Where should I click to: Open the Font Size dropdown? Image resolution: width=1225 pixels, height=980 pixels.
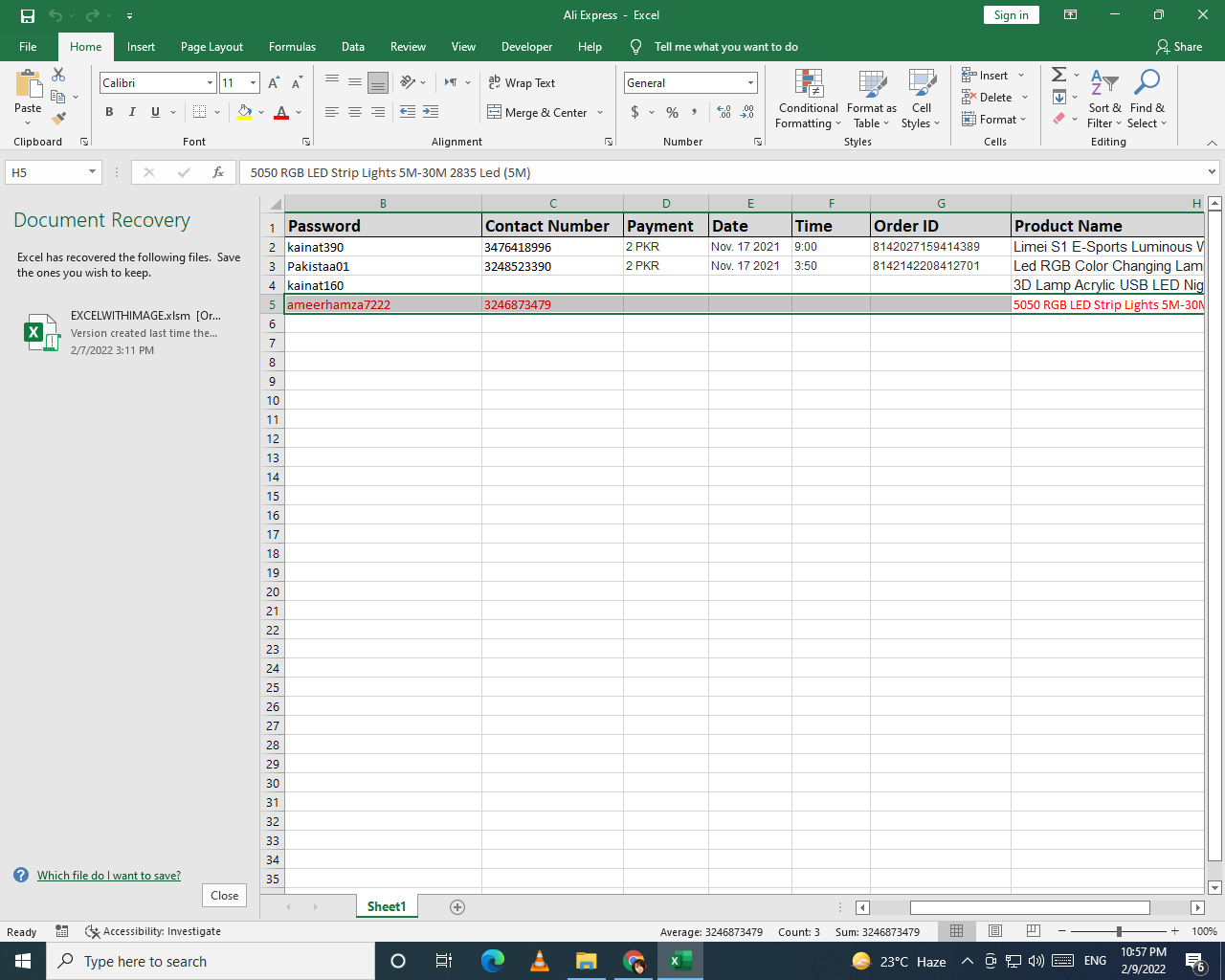click(253, 82)
